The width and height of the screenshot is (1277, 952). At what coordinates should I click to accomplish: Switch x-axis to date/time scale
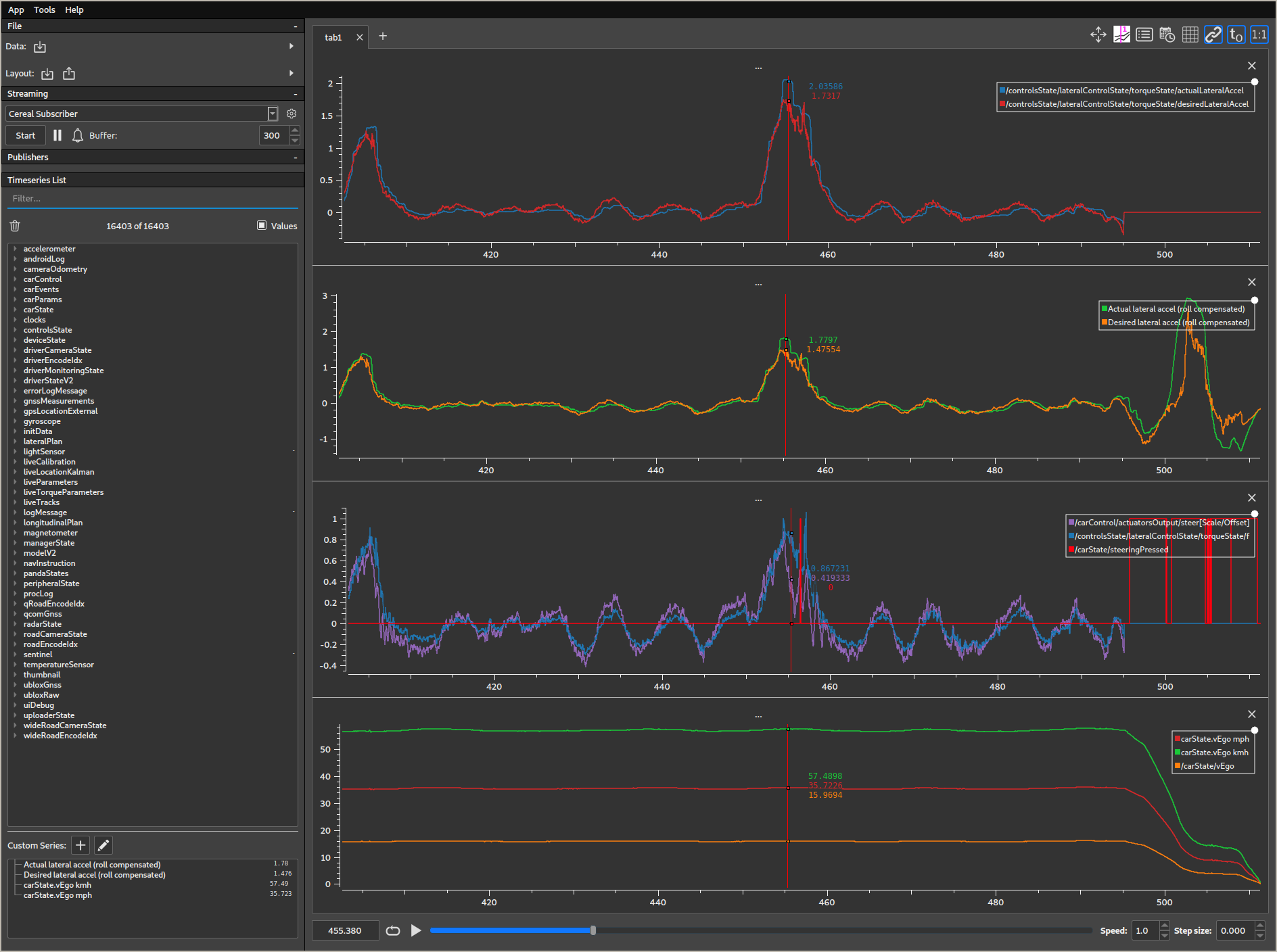pos(1167,34)
